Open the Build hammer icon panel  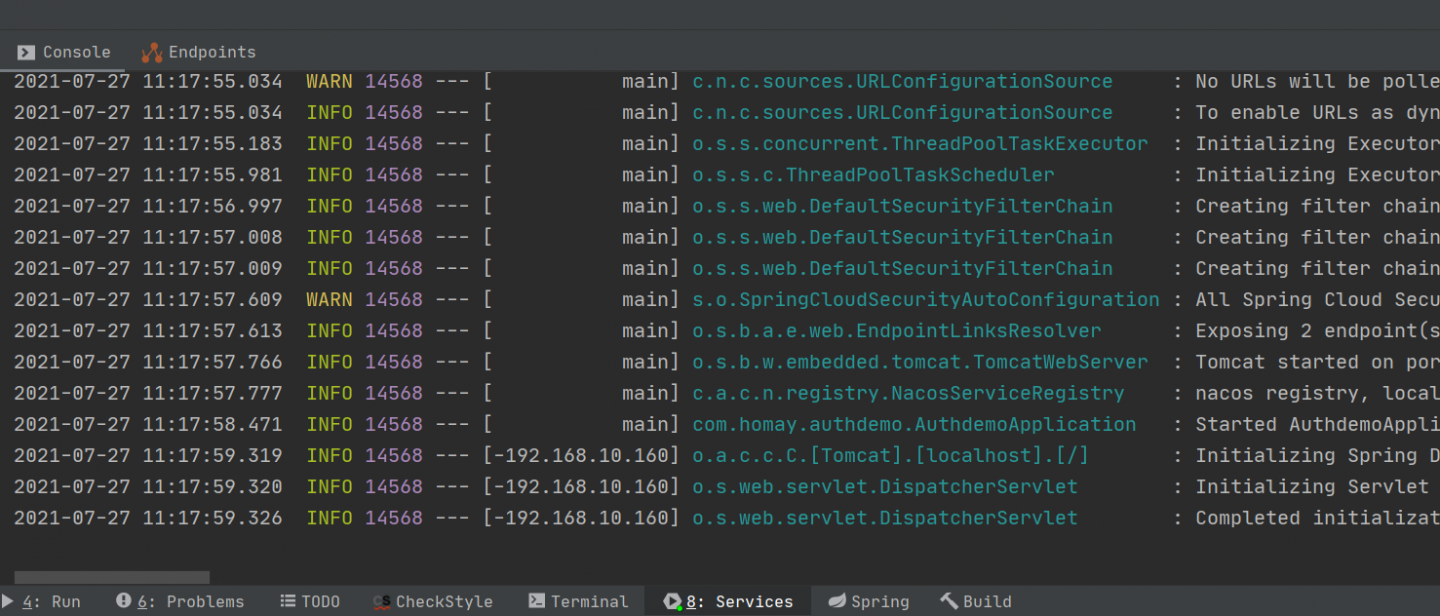(x=949, y=601)
